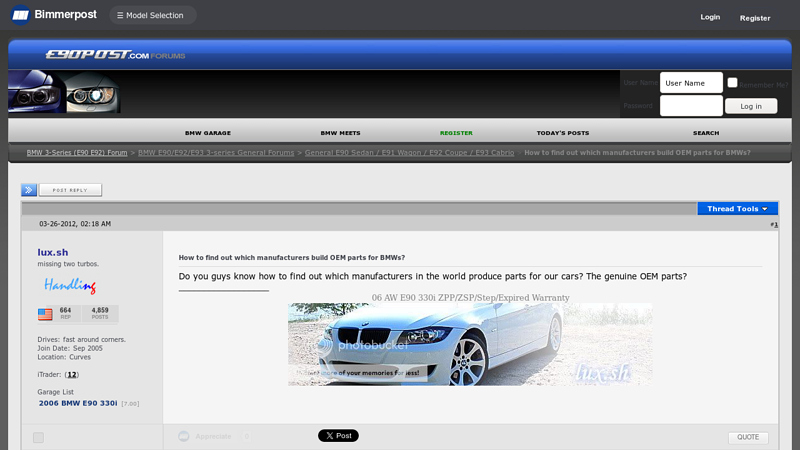Click the Quote button
Screen dimensions: 800x450
coord(748,437)
